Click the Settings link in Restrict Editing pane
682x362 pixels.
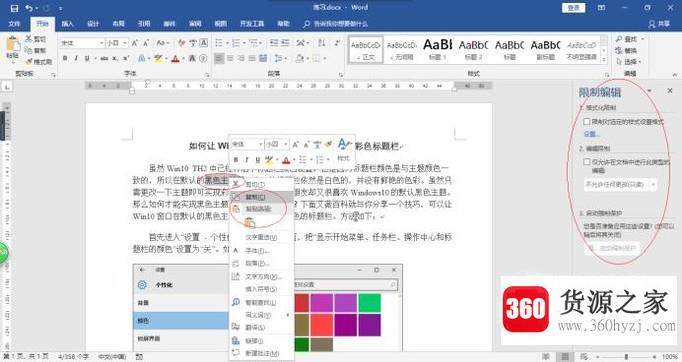click(x=591, y=134)
